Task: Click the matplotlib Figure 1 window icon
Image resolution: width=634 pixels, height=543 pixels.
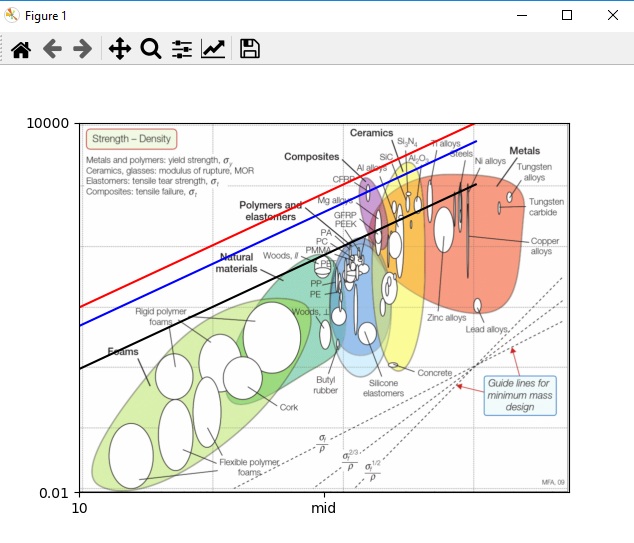Action: pyautogui.click(x=12, y=15)
